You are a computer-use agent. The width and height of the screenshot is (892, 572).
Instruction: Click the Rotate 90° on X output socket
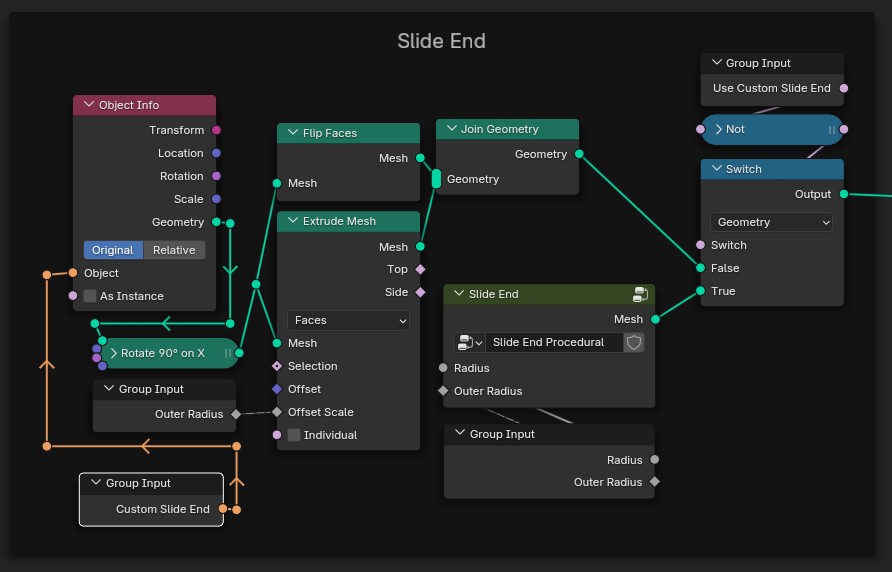[239, 353]
